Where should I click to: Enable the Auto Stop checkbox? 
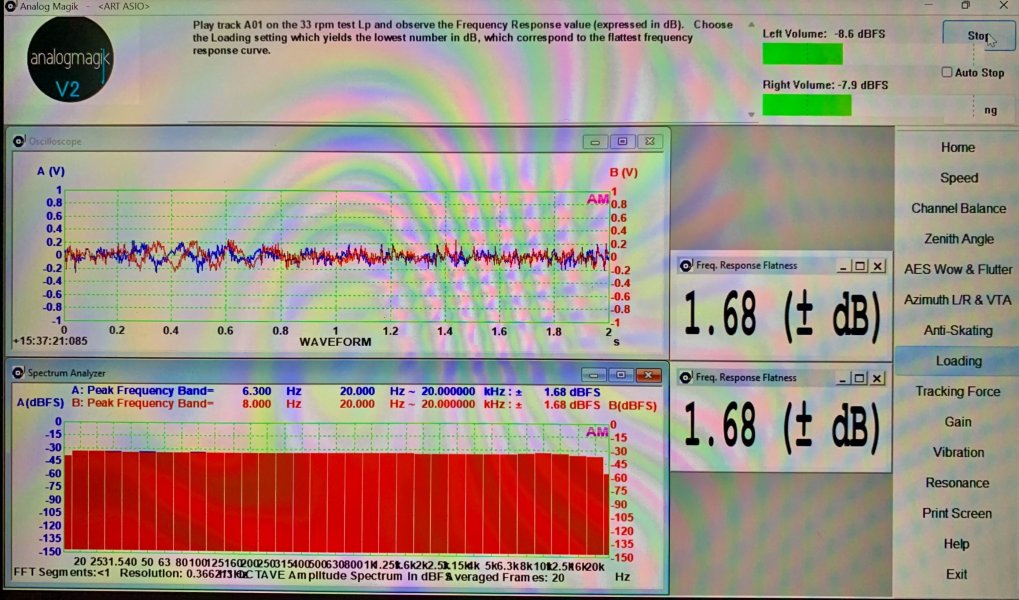(x=947, y=73)
